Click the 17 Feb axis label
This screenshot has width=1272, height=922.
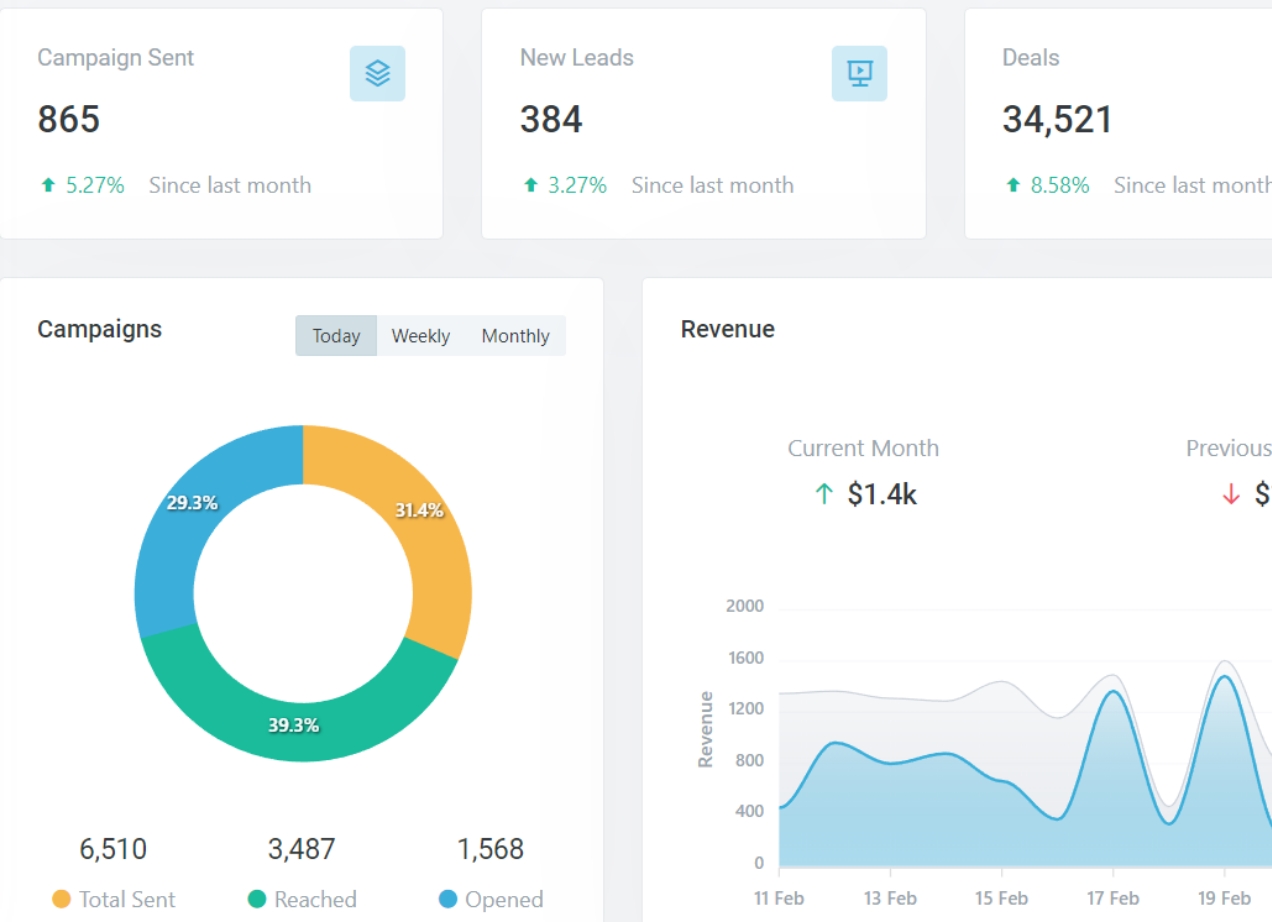pyautogui.click(x=1113, y=898)
